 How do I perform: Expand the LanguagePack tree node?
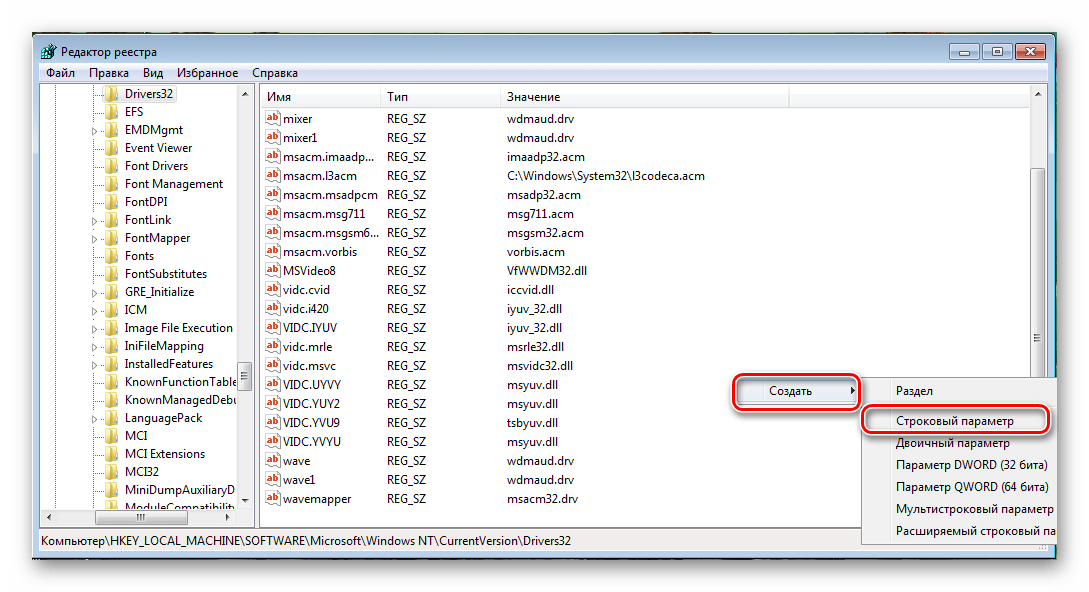pyautogui.click(x=95, y=418)
